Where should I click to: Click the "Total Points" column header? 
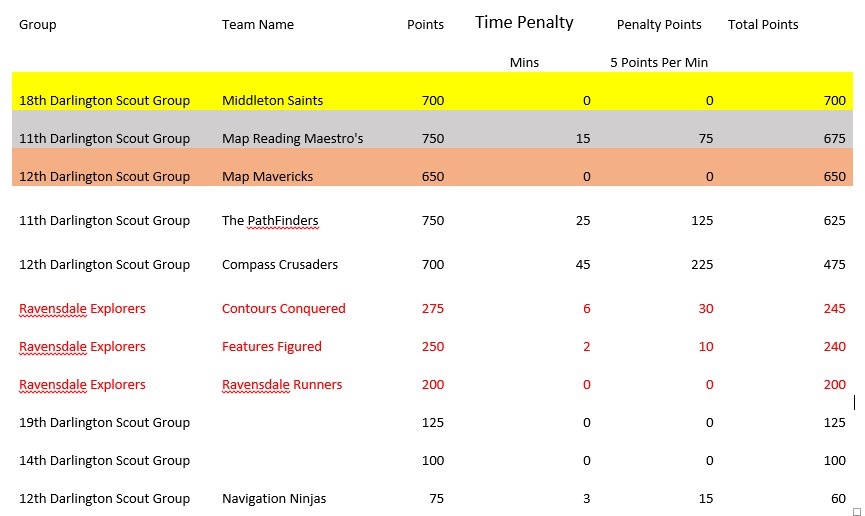763,25
